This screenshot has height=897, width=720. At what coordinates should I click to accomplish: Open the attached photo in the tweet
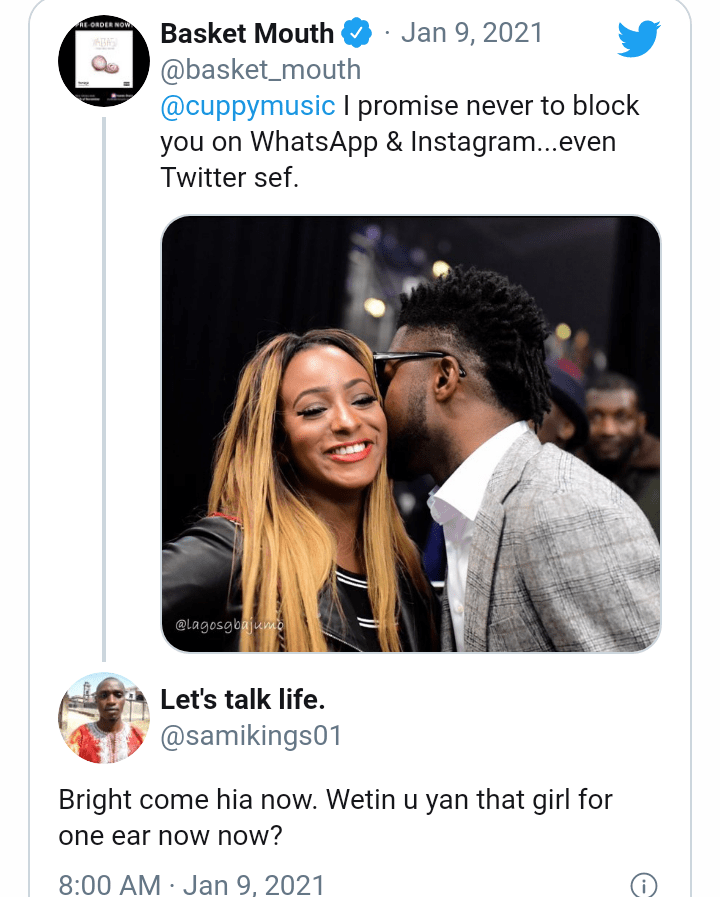tap(410, 434)
